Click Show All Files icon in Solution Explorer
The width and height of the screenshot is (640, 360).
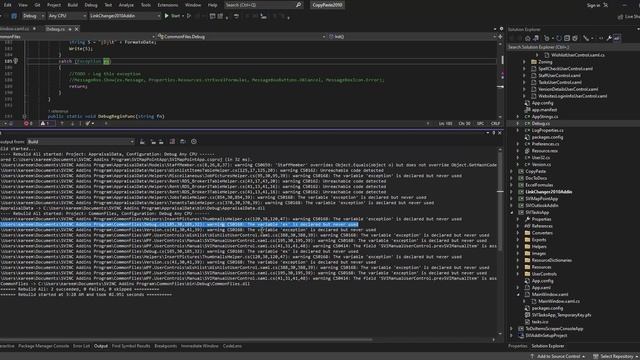575,38
